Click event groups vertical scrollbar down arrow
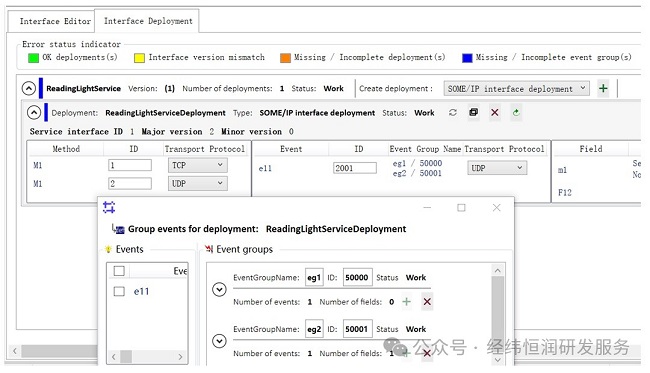Image resolution: width=650 pixels, height=373 pixels. (x=498, y=360)
